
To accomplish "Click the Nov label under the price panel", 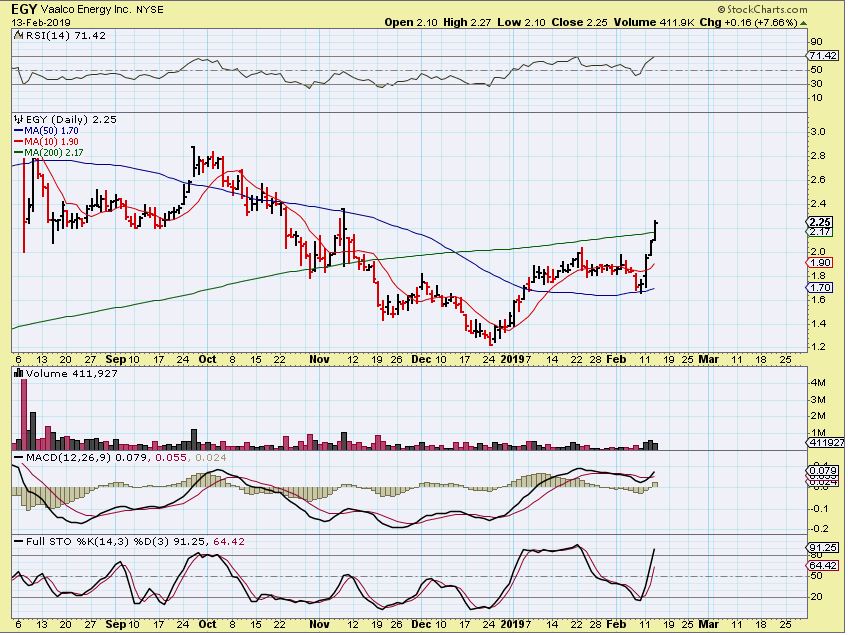I will (319, 359).
